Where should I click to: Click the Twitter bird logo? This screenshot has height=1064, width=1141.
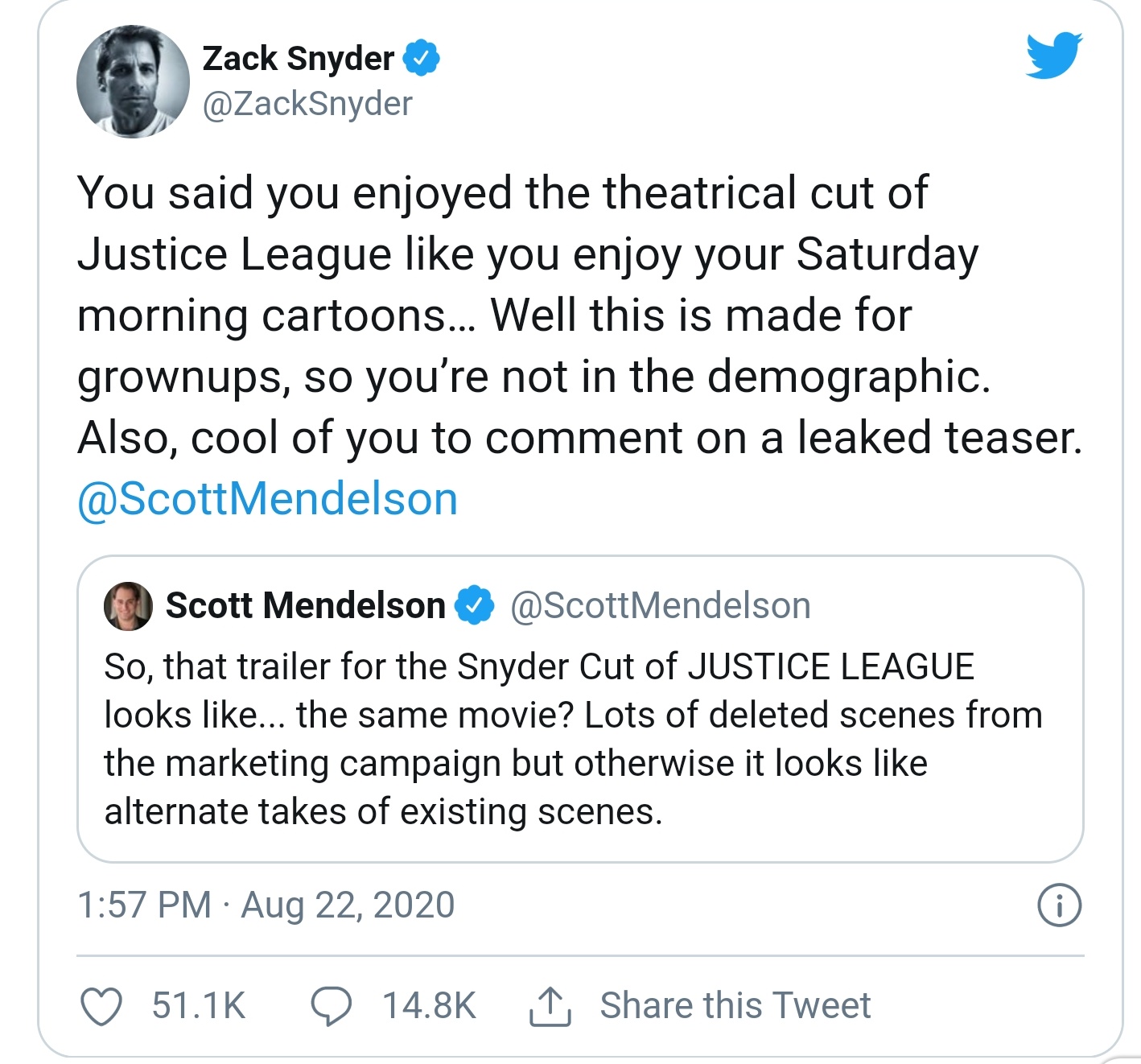tap(1053, 56)
